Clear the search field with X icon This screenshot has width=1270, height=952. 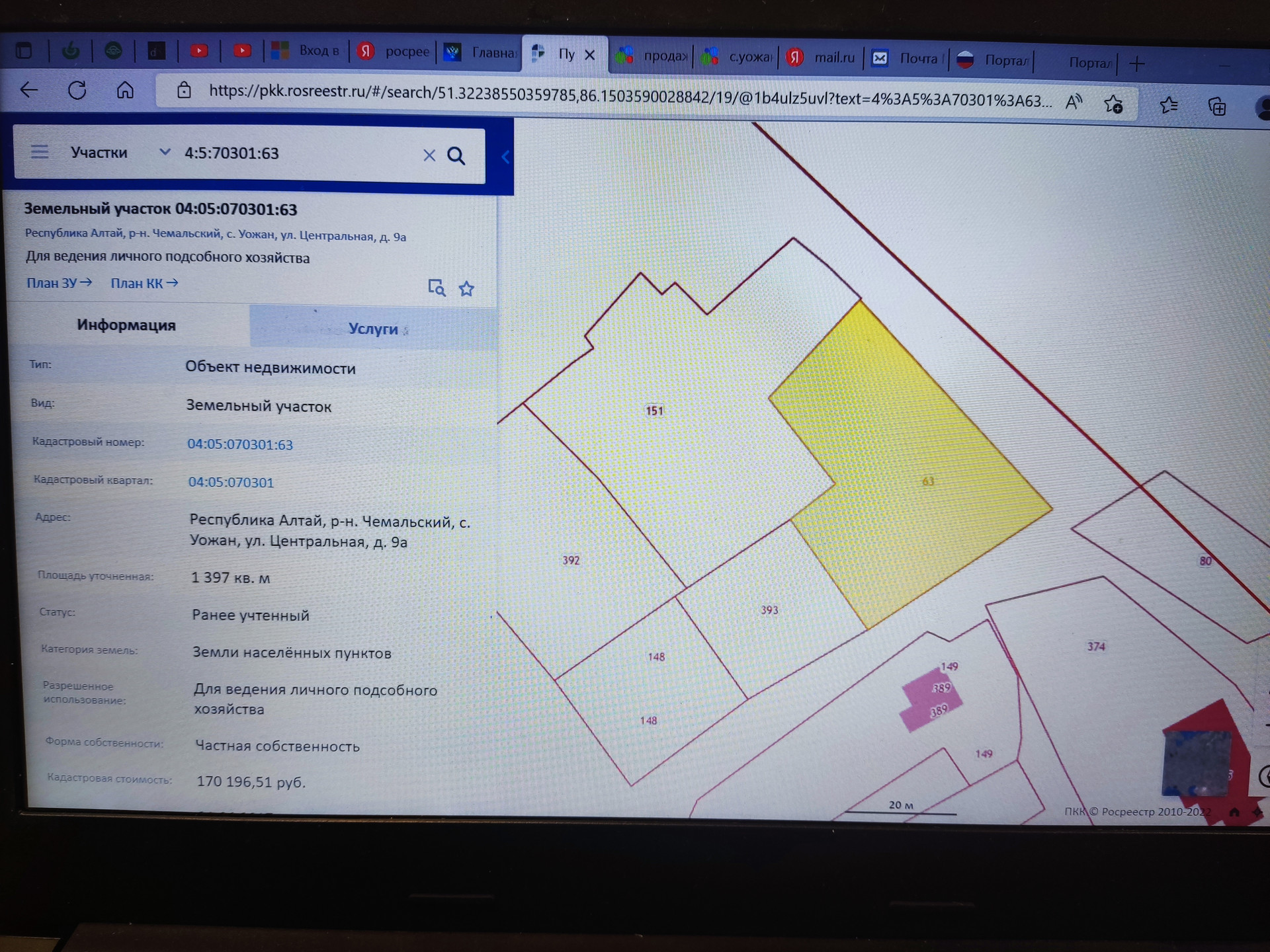[x=429, y=155]
